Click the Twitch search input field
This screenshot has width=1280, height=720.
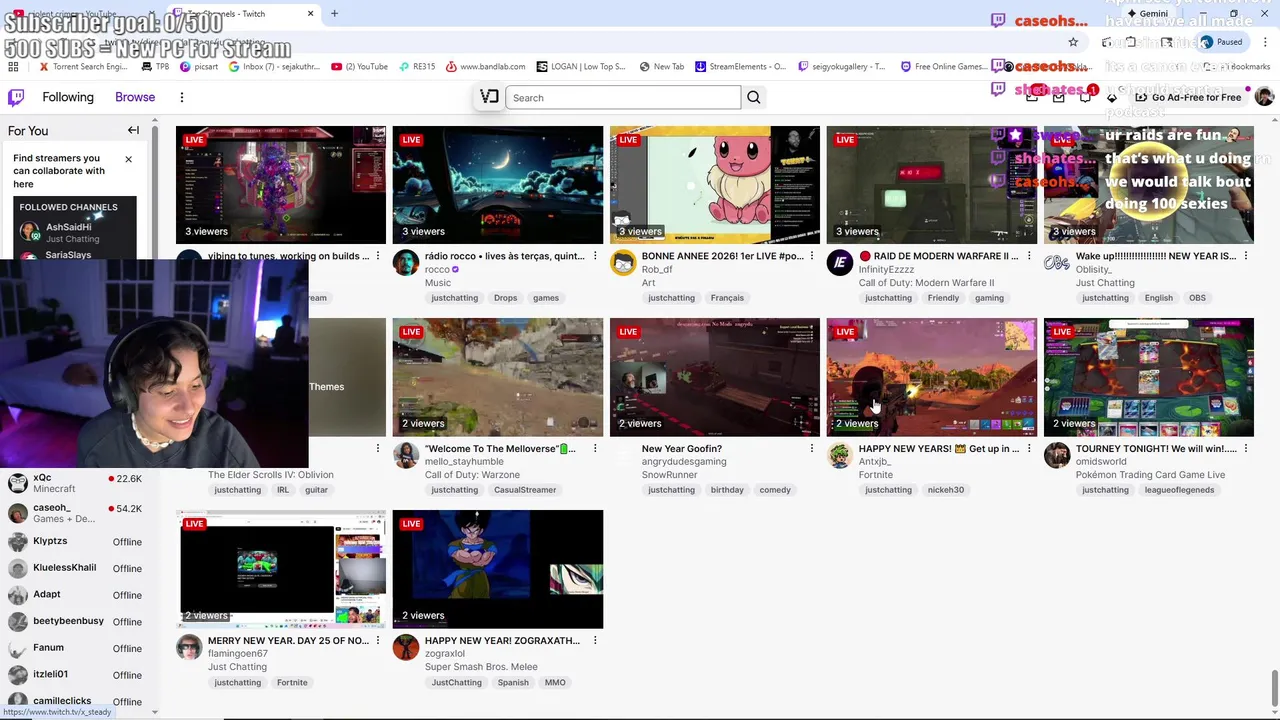(624, 97)
